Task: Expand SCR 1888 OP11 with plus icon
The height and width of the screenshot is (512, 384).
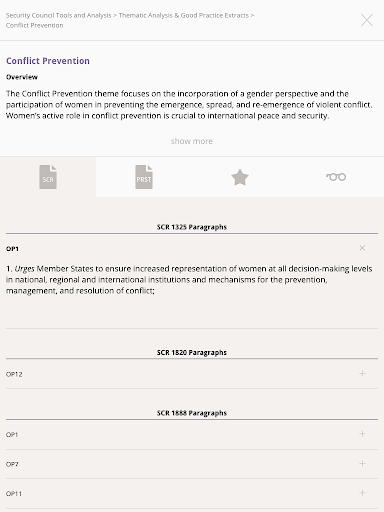Action: [x=362, y=493]
